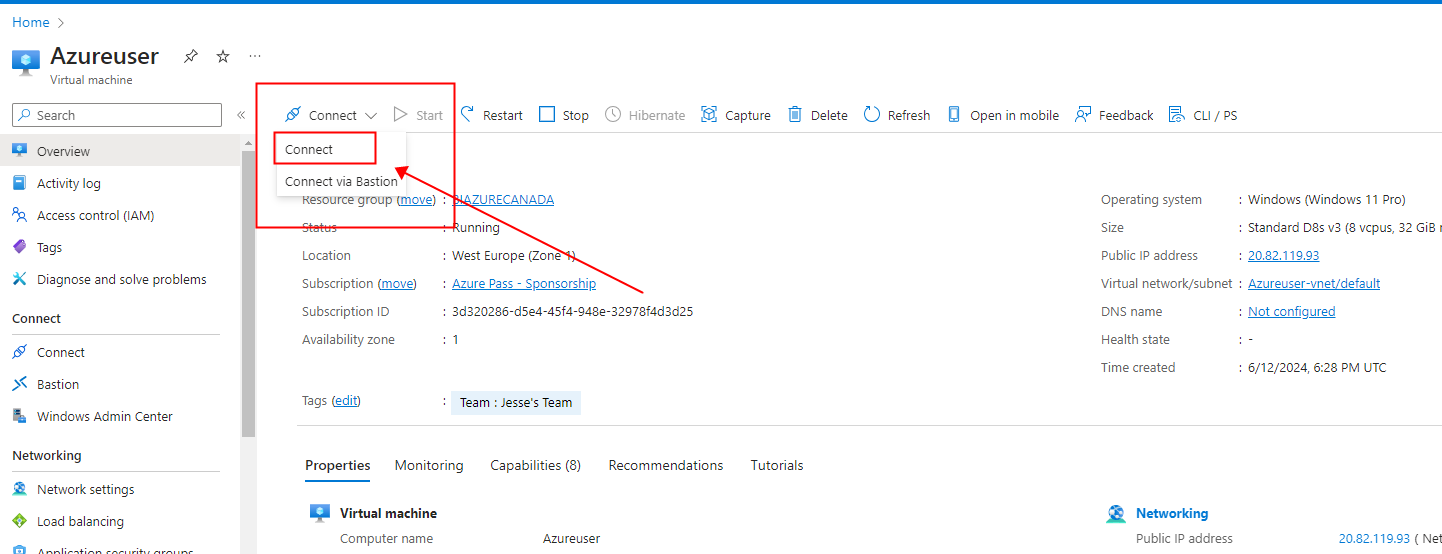This screenshot has height=554, width=1442.
Task: Open the more options ellipsis next to title
Action: pos(255,56)
